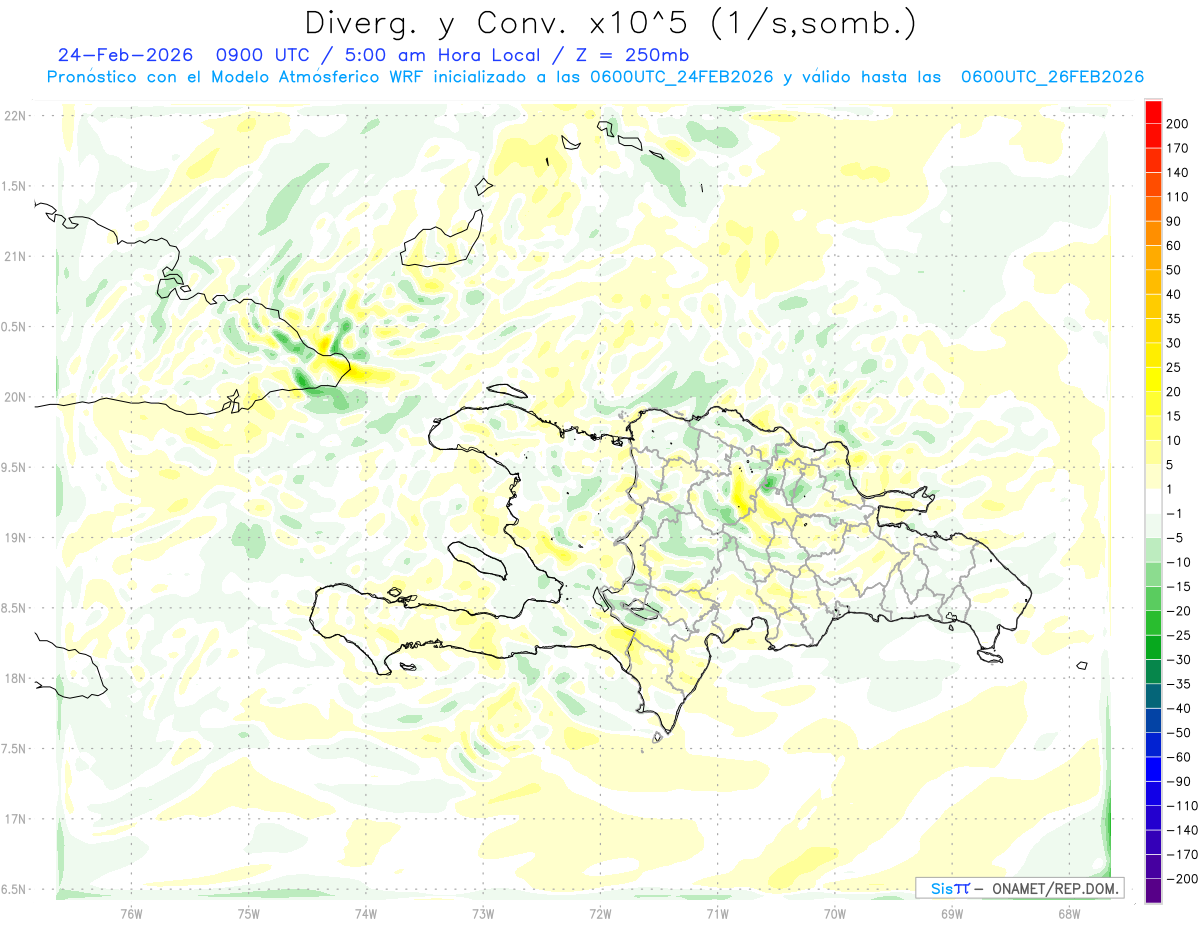Click the positive '35' color bar label
The height and width of the screenshot is (927, 1200).
(1174, 319)
